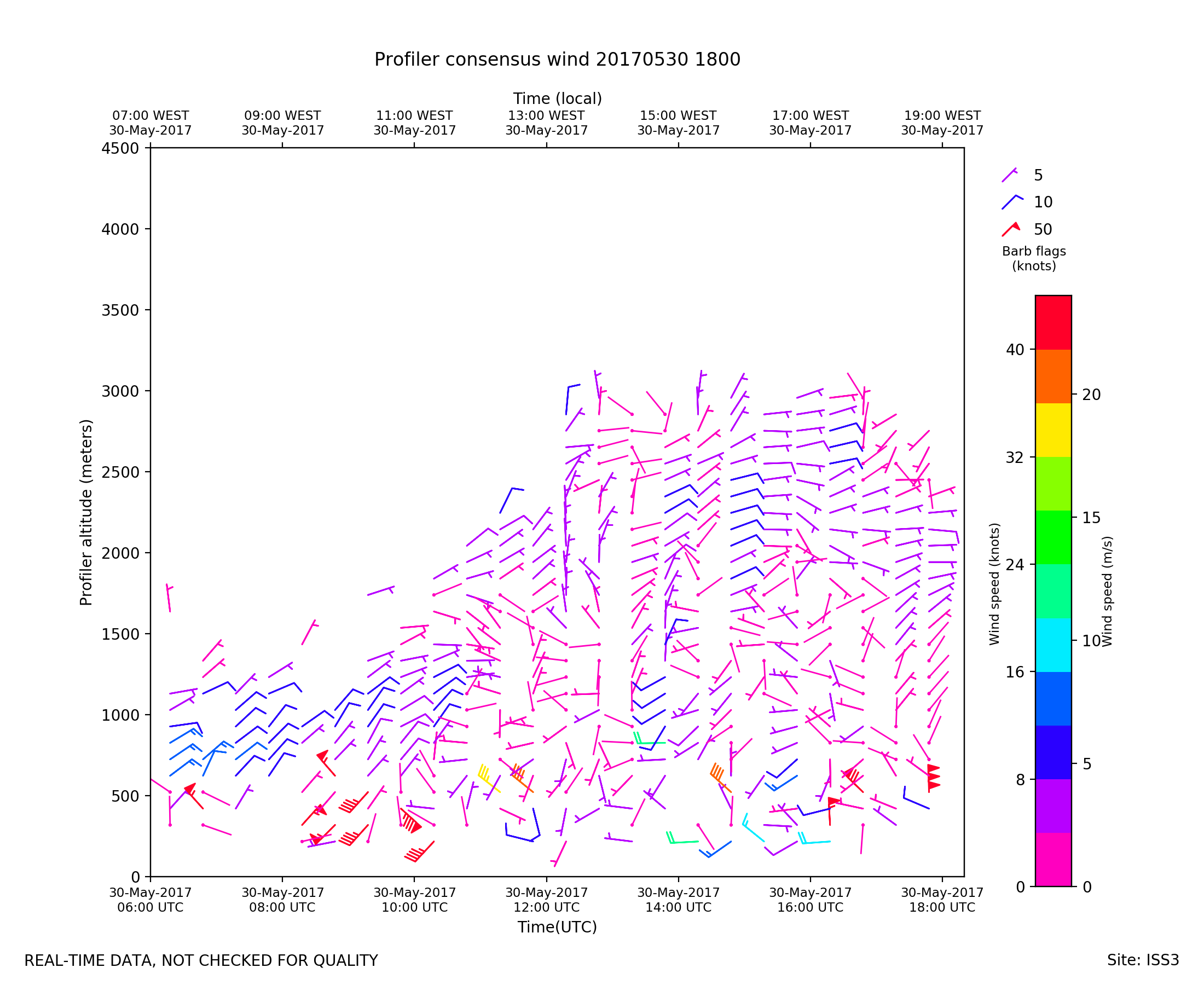
Task: Click the red segment of the colorbar
Action: pyautogui.click(x=1053, y=322)
